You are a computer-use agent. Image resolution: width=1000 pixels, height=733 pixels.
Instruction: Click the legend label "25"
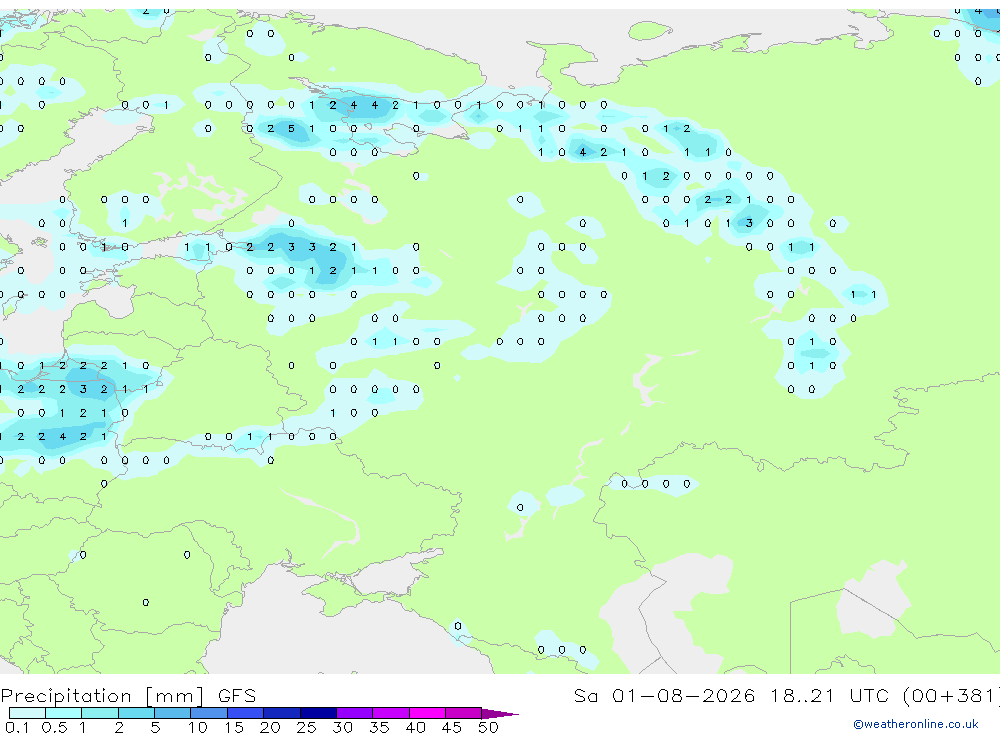[x=306, y=727]
